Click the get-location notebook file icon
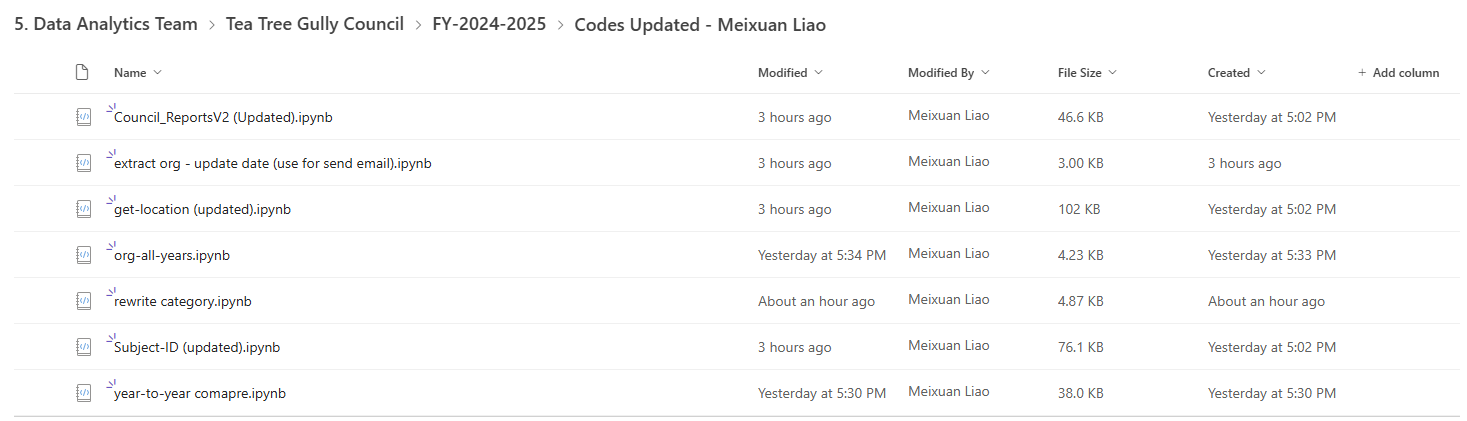Screen dimensions: 1467x421 point(84,209)
